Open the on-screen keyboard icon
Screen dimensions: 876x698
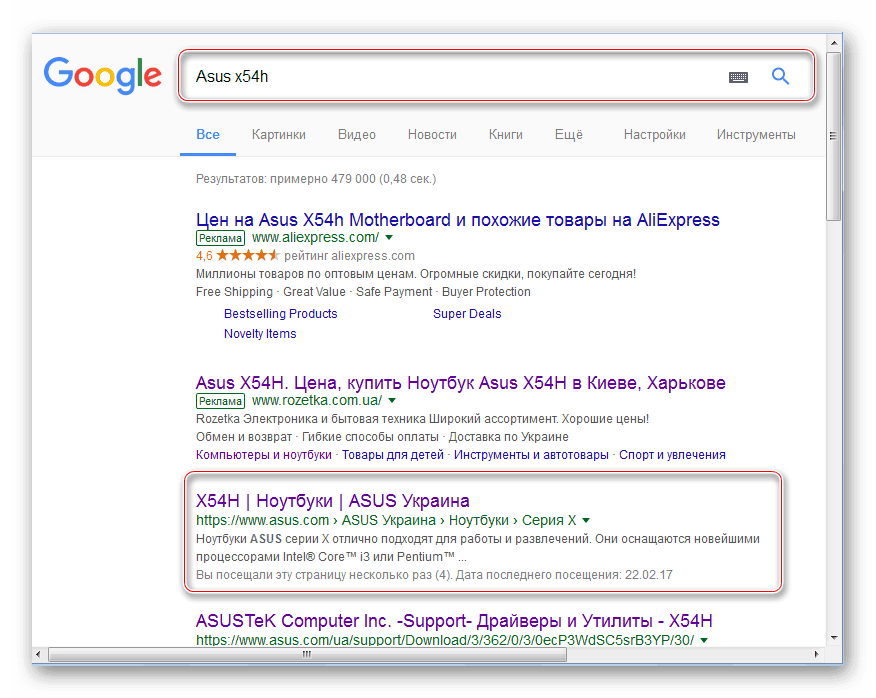[738, 77]
